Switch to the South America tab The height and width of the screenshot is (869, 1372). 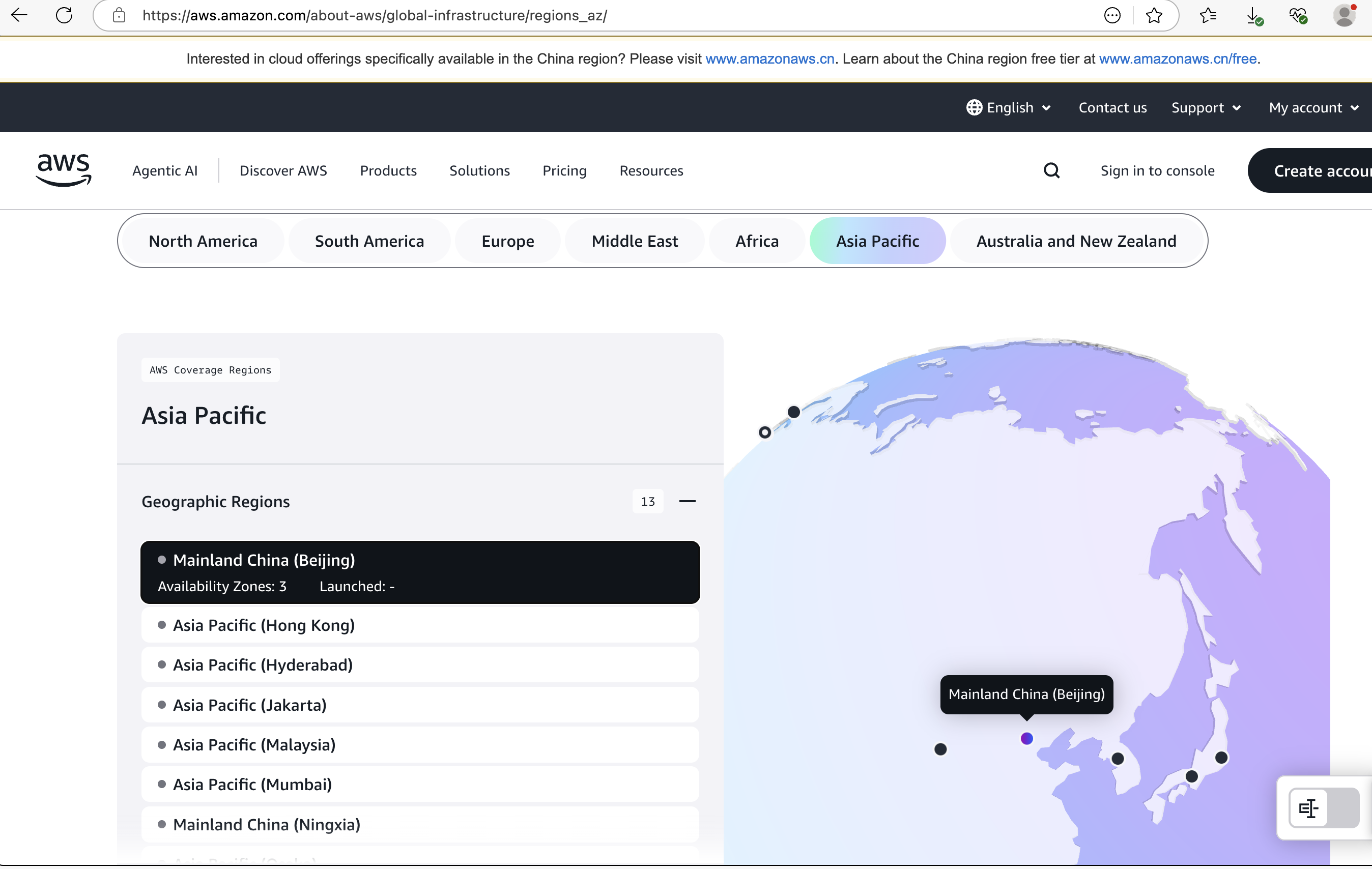(x=369, y=241)
